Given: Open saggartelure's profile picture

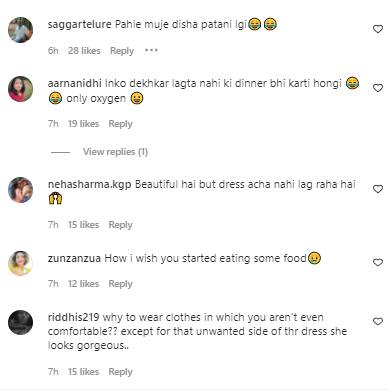Looking at the screenshot, I should pyautogui.click(x=20, y=30).
